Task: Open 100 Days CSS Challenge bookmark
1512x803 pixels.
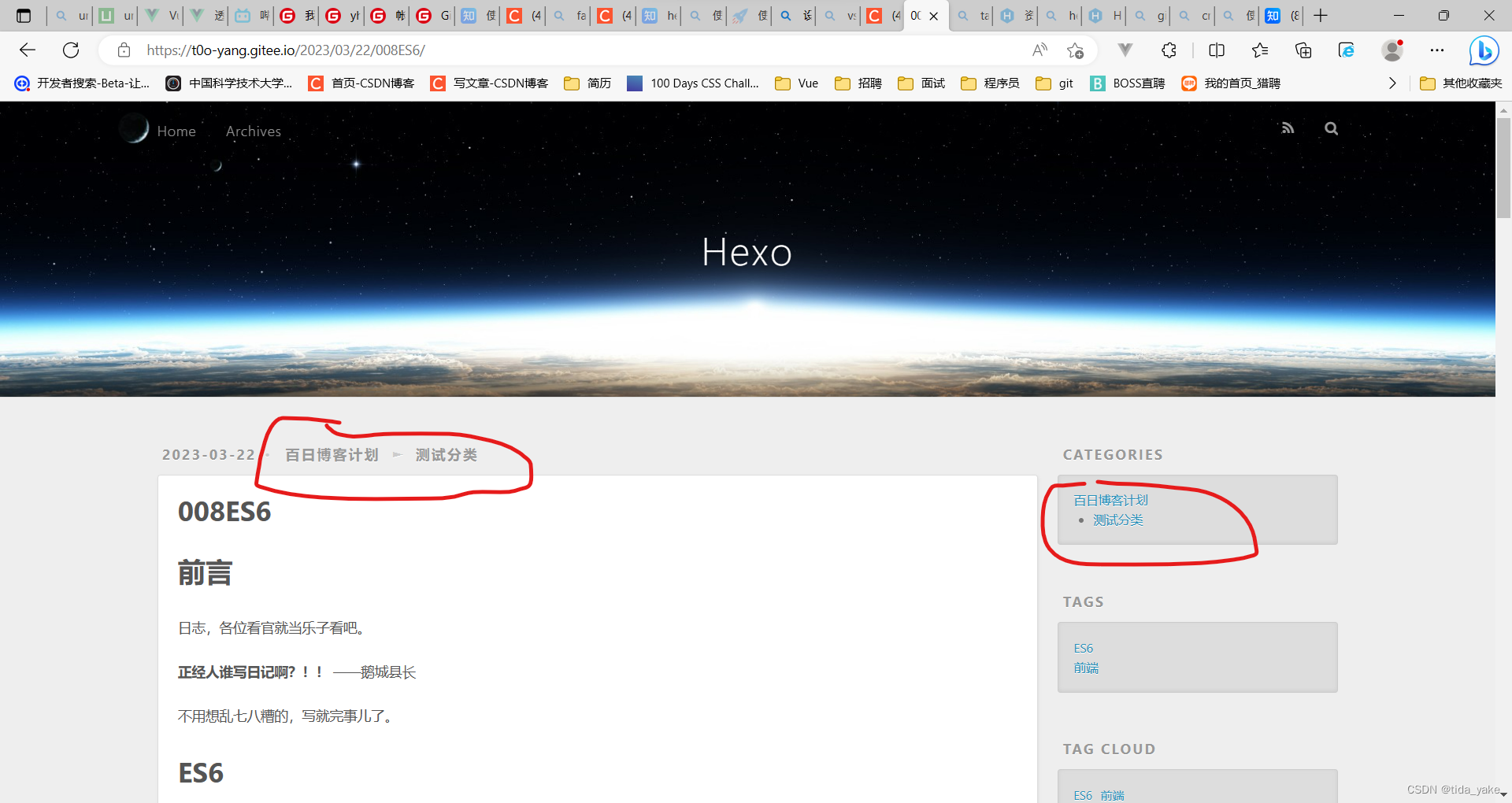Action: click(693, 83)
